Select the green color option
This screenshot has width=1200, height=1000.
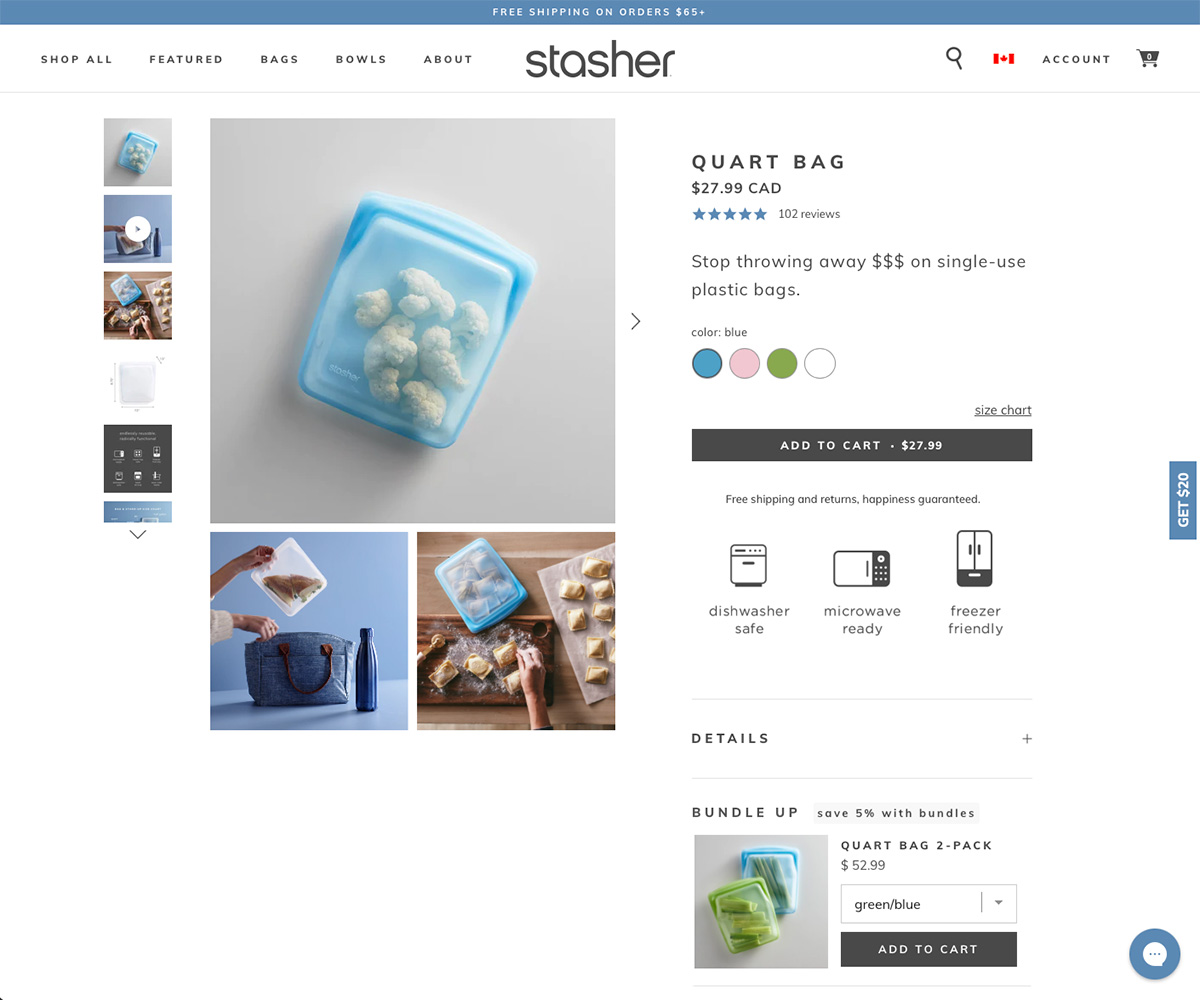tap(782, 363)
